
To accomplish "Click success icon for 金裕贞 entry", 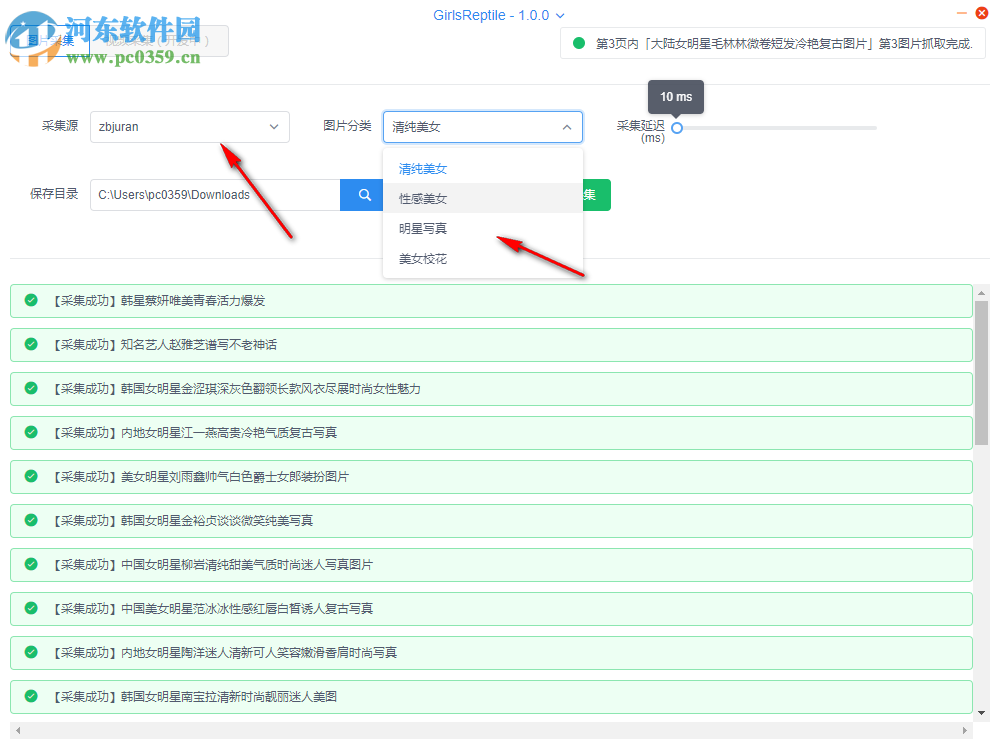I will pyautogui.click(x=31, y=520).
